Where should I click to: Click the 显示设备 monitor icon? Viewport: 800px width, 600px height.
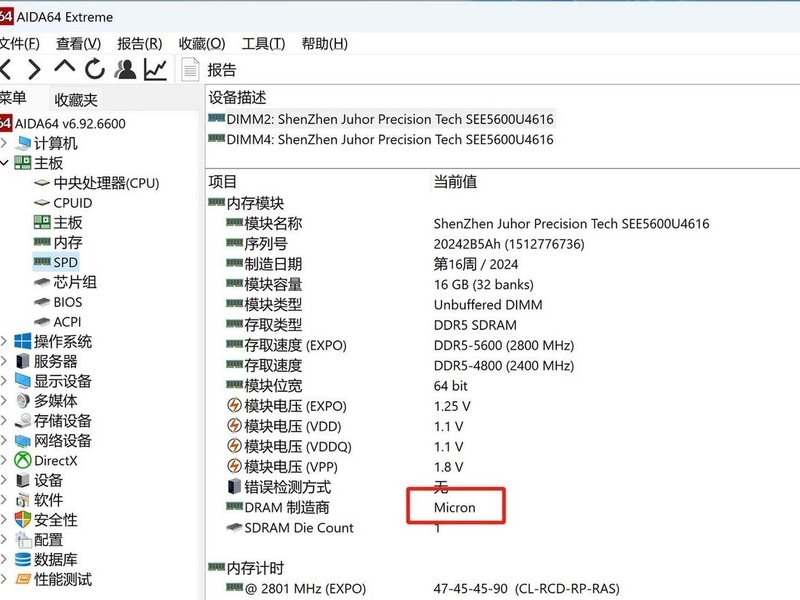(x=22, y=381)
